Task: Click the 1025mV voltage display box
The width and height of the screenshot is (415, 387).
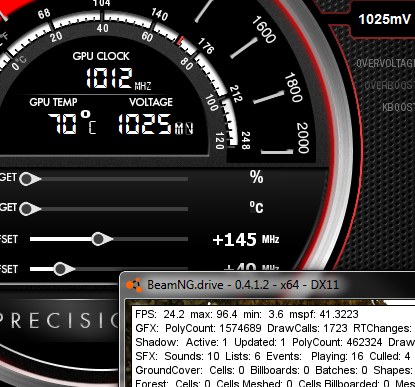Action: pos(384,19)
